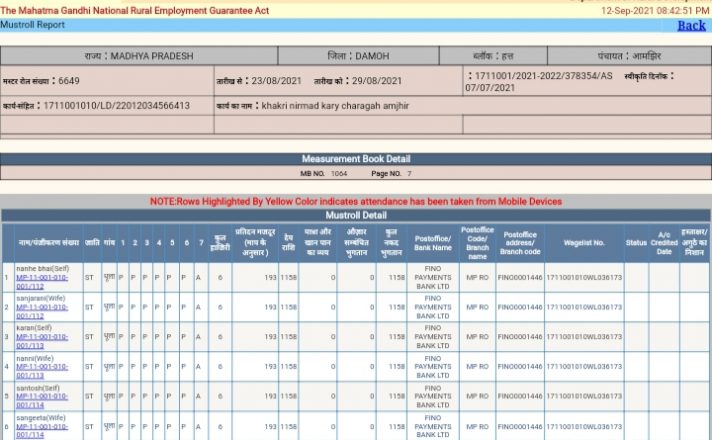Click the red NOTE about yellow rows
Image resolution: width=712 pixels, height=440 pixels.
356,202
